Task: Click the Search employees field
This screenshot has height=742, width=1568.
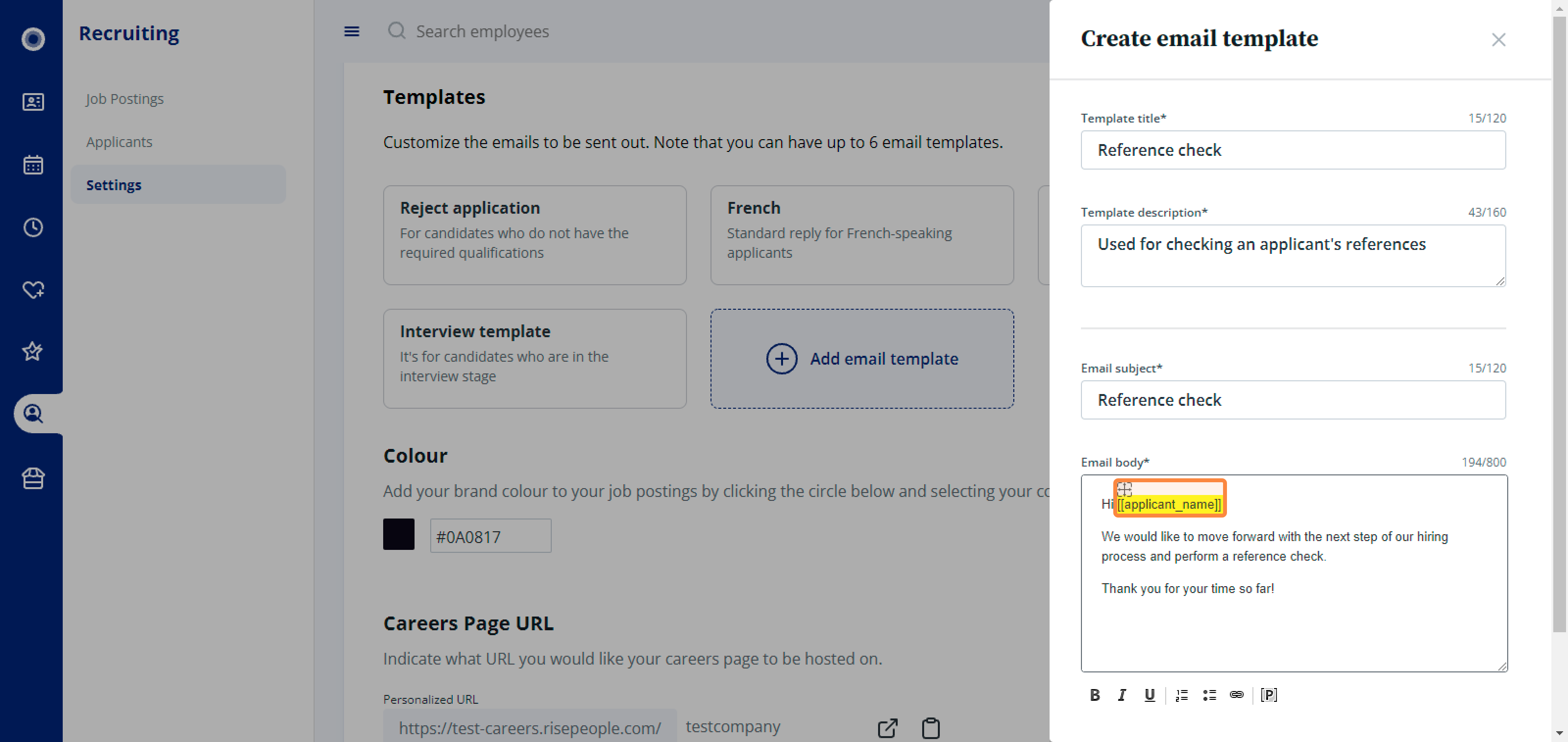Action: click(482, 31)
